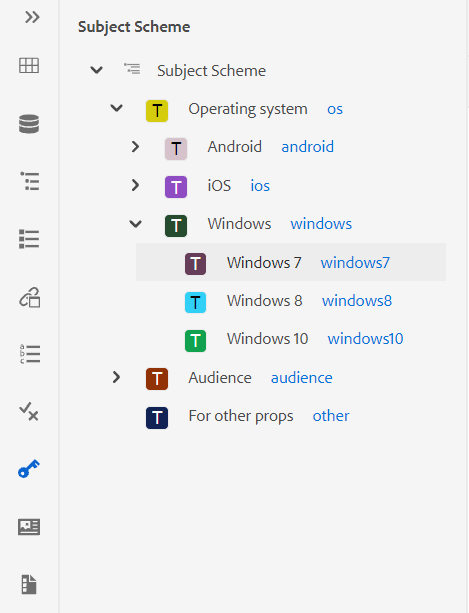469x613 pixels.
Task: Open the image card panel icon
Action: [x=29, y=527]
